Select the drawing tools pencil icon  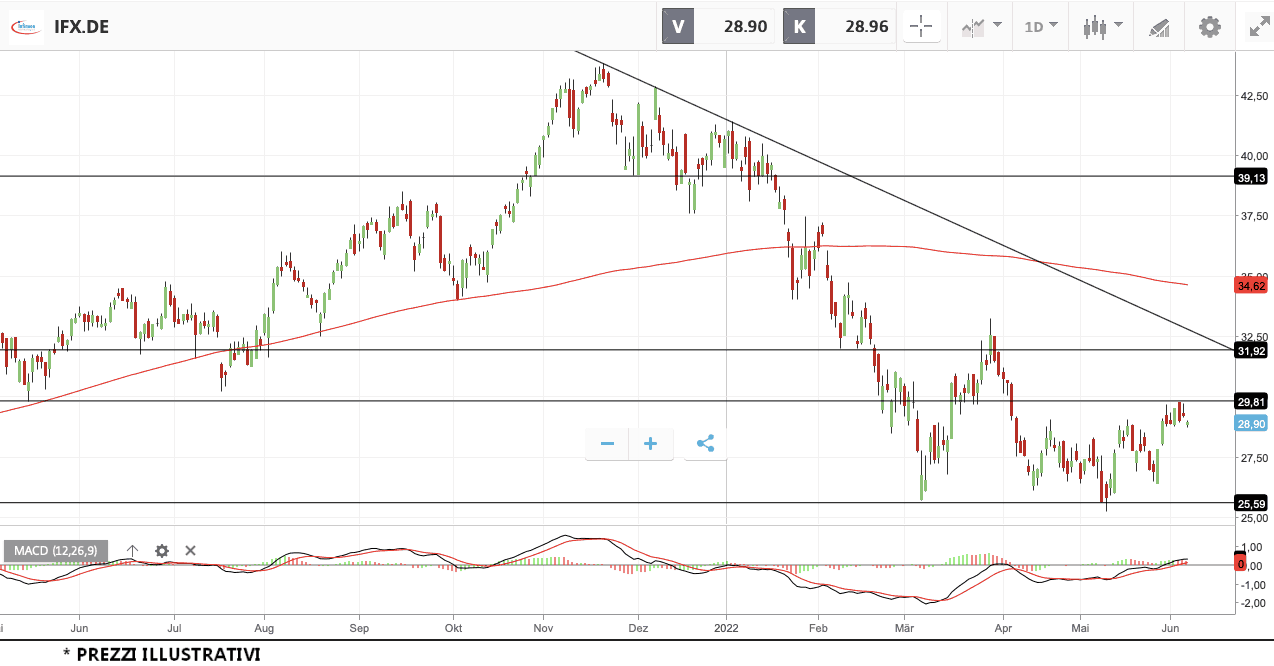(x=1159, y=26)
